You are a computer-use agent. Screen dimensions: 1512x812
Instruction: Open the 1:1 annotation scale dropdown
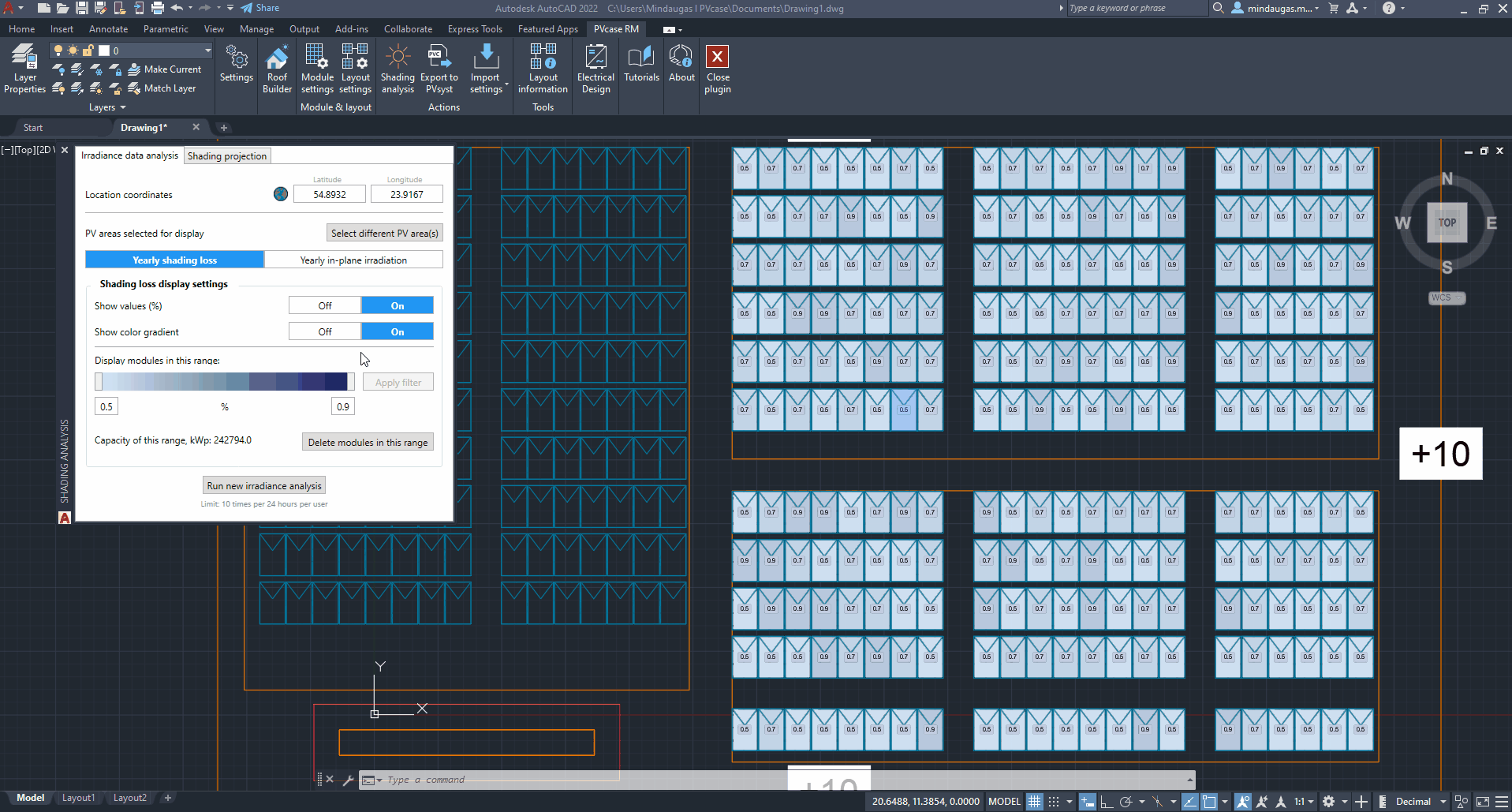[1304, 802]
